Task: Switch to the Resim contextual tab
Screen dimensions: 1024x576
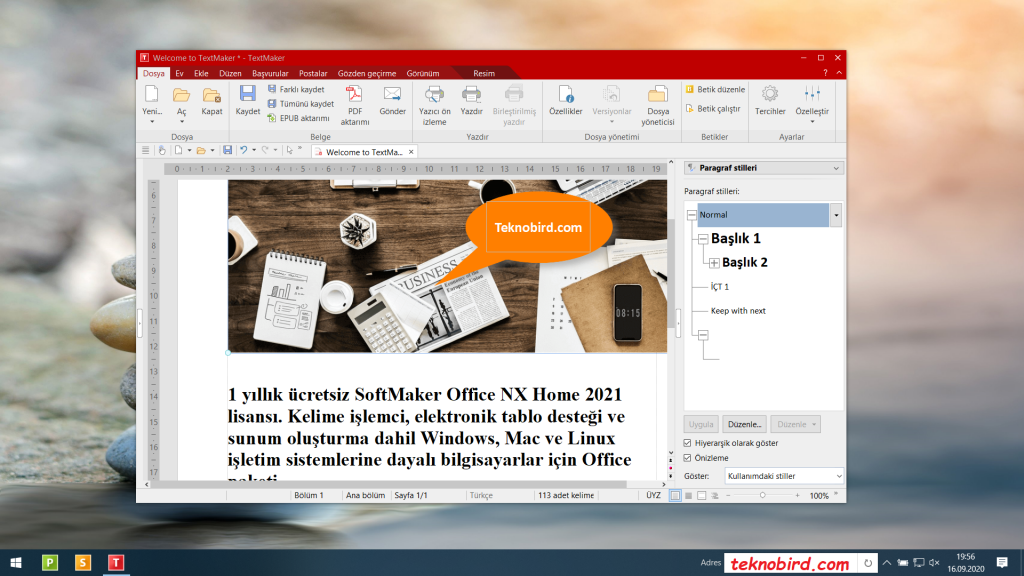Action: (x=484, y=73)
